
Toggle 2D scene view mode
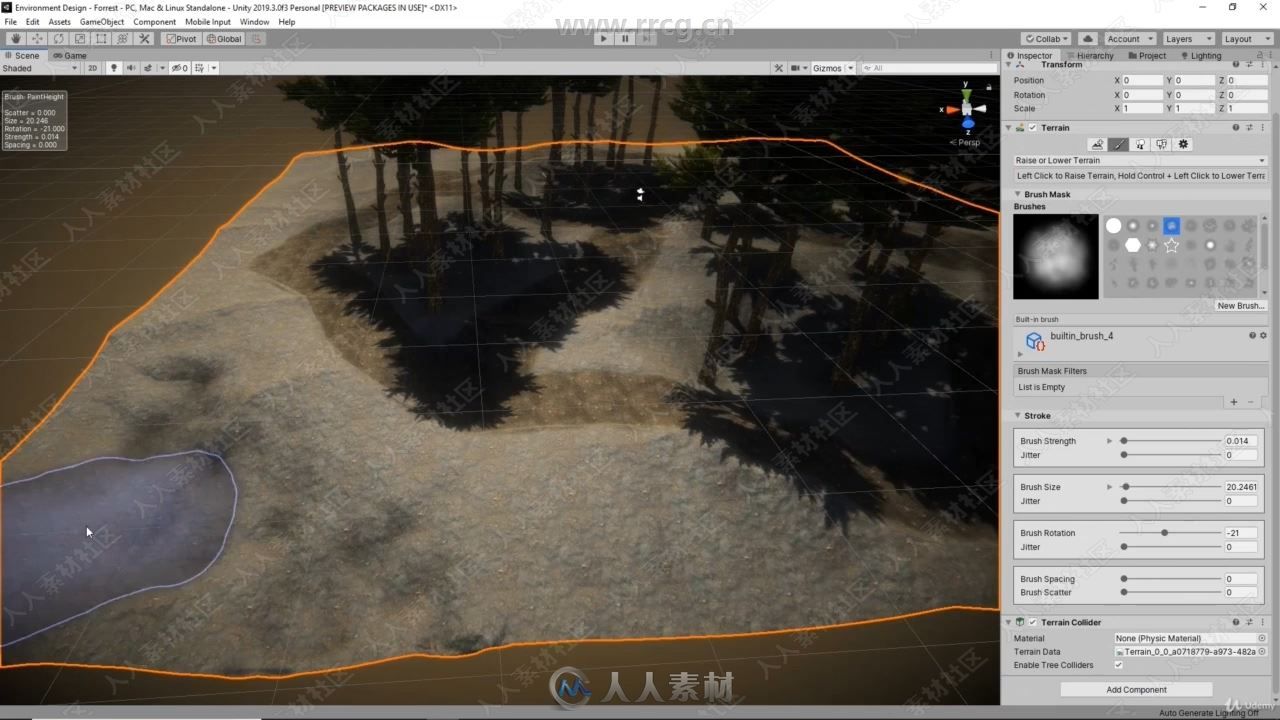92,68
